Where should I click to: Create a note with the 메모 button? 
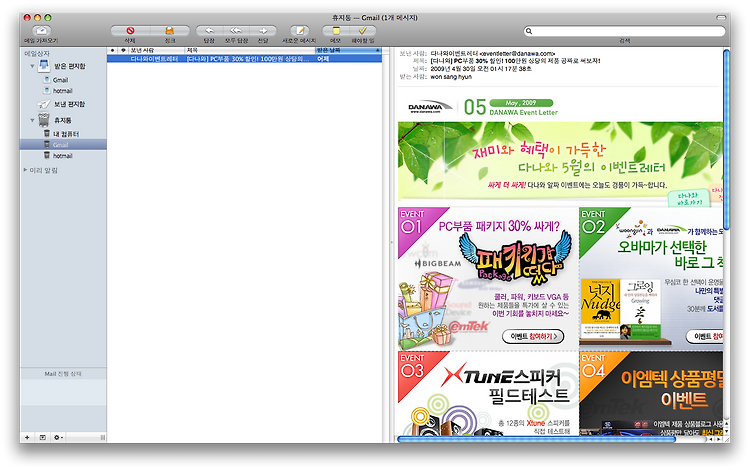(336, 31)
